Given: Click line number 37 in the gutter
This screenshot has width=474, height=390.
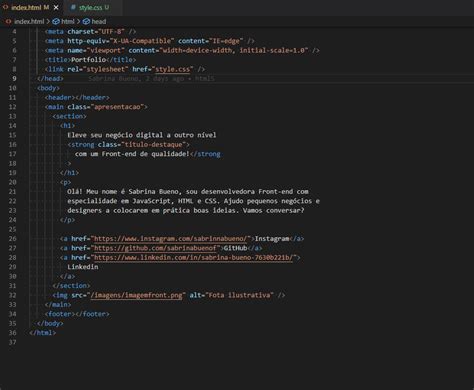Looking at the screenshot, I should (12, 342).
